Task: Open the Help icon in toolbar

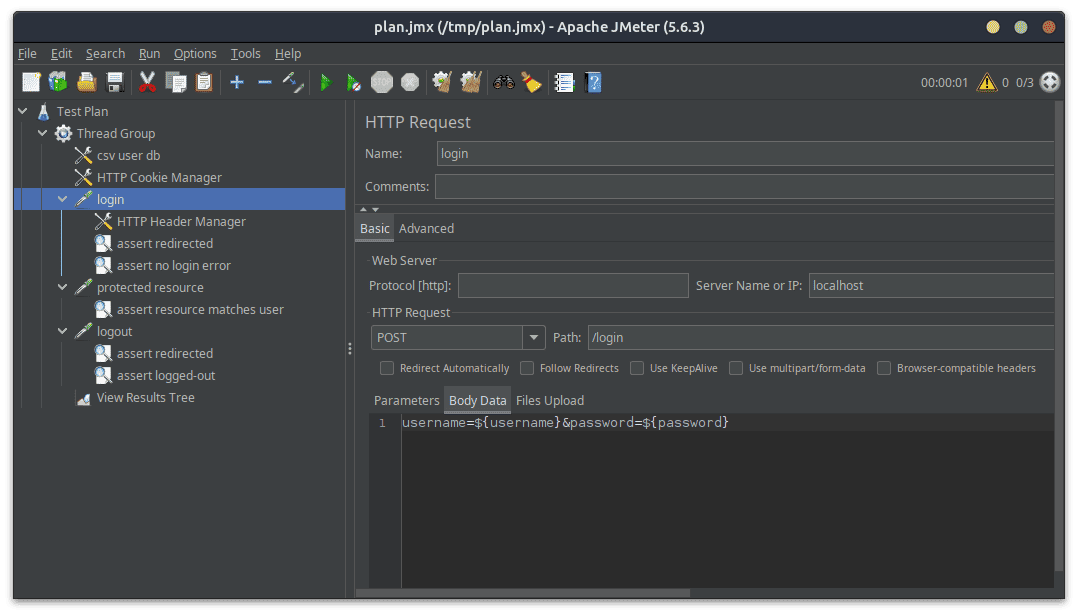Action: point(593,83)
